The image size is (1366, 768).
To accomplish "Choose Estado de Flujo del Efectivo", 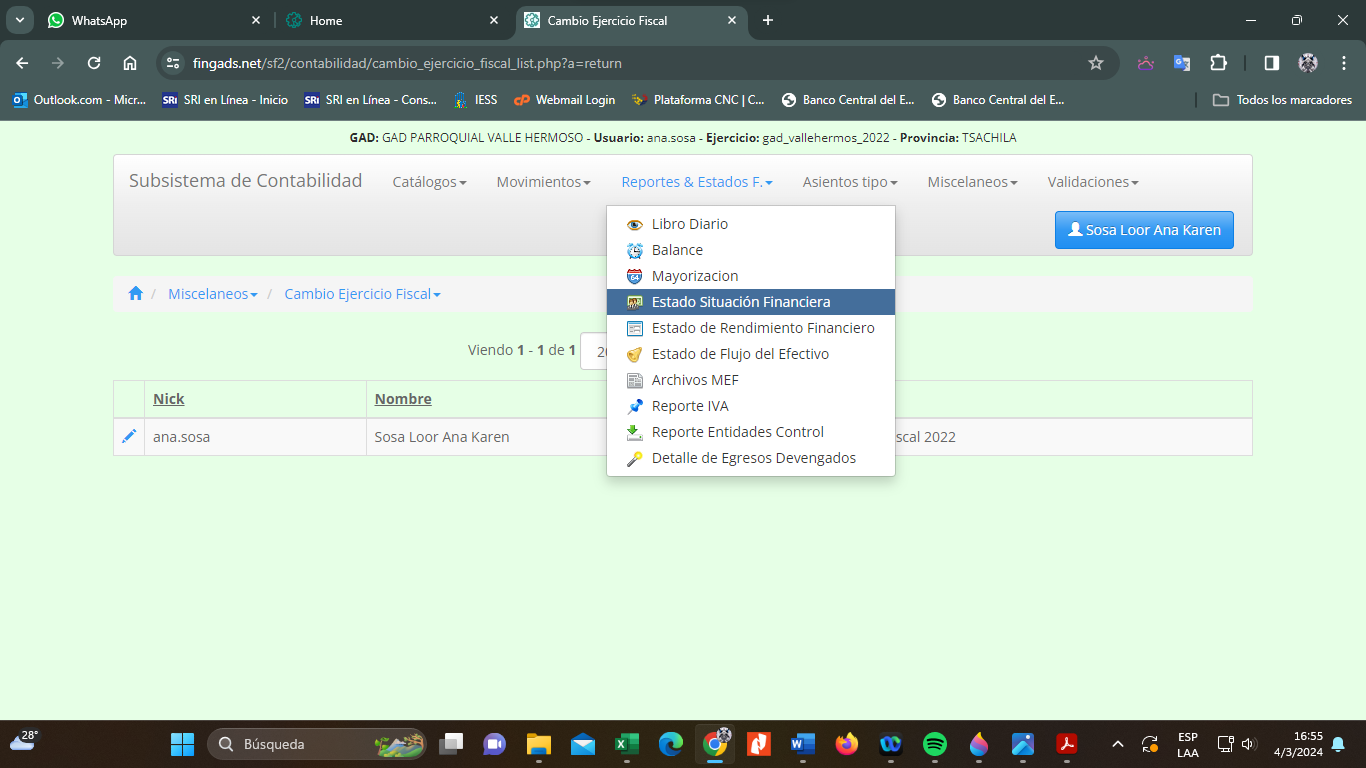I will pyautogui.click(x=740, y=354).
